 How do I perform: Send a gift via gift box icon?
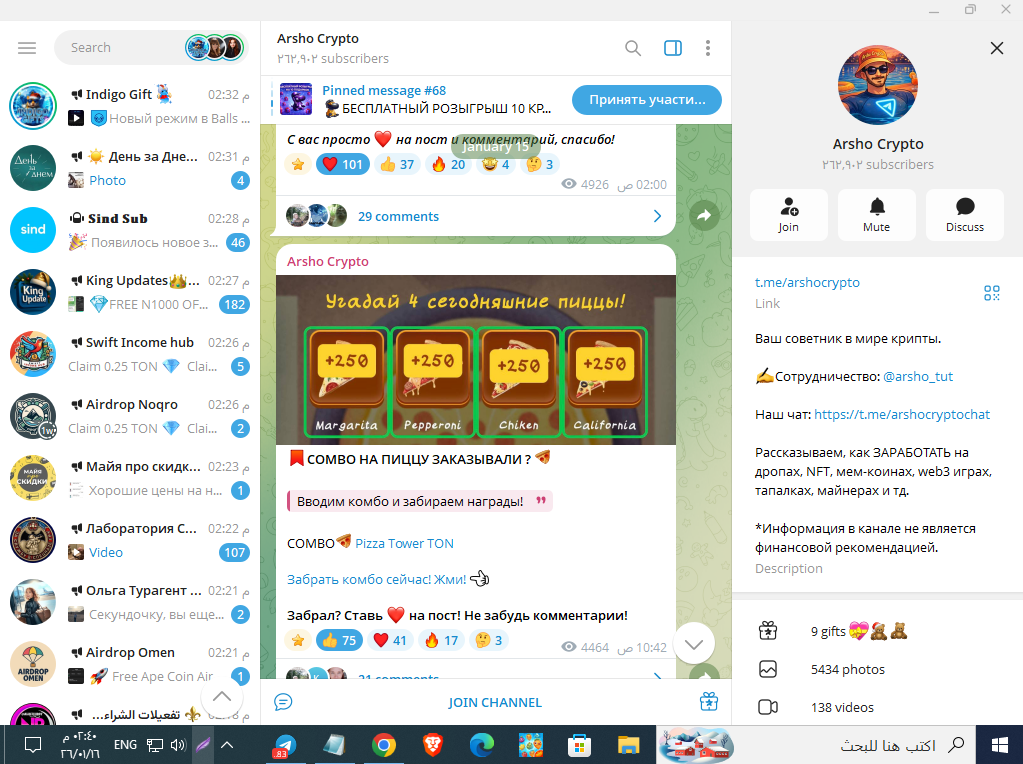pos(709,702)
